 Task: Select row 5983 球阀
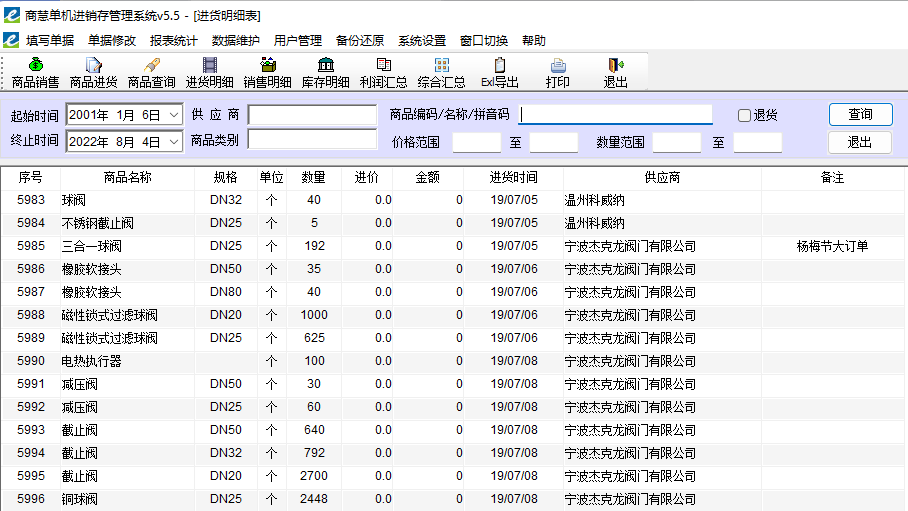pyautogui.click(x=452, y=200)
